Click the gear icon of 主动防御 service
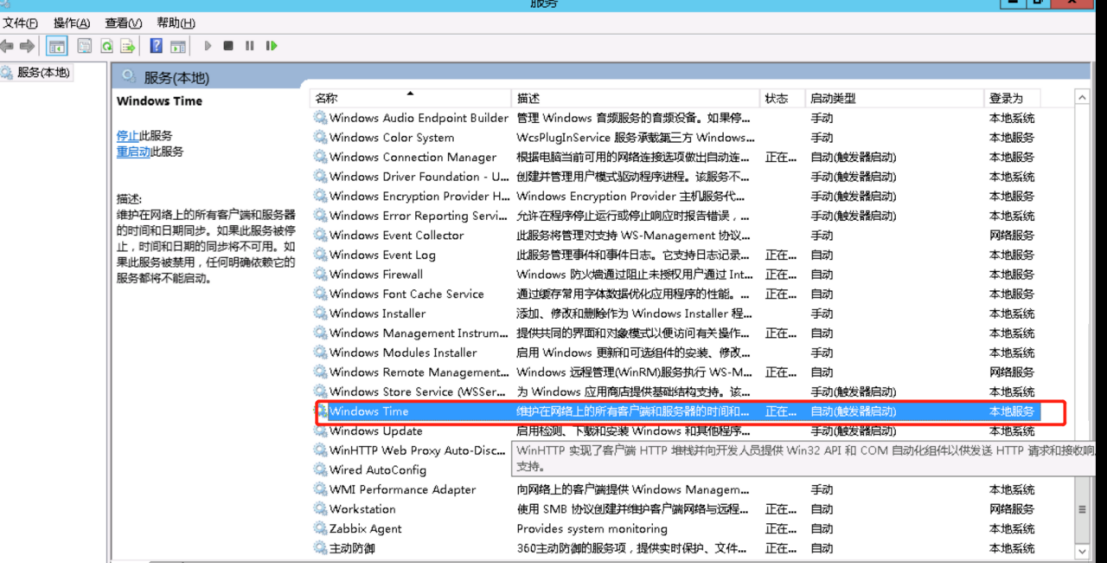This screenshot has width=1107, height=563. coord(321,548)
